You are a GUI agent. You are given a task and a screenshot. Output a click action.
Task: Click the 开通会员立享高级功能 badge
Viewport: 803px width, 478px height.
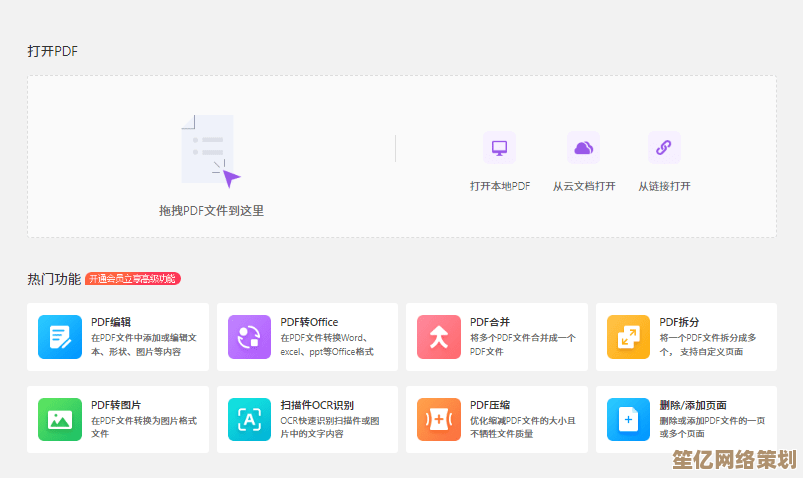133,279
